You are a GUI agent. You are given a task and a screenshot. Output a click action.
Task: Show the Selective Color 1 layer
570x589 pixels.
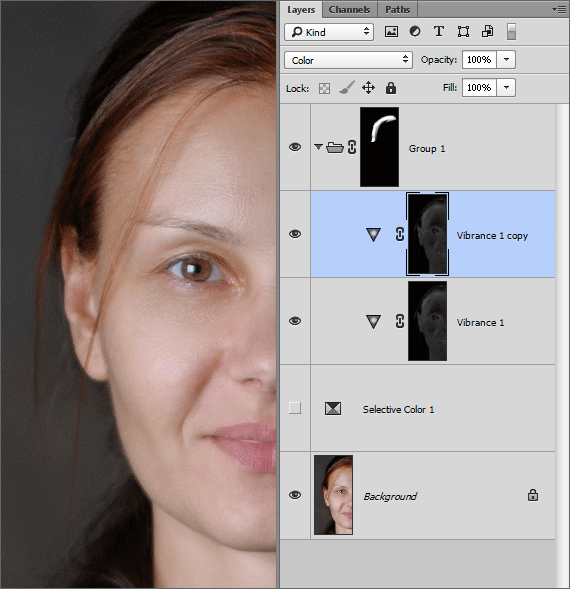point(295,408)
